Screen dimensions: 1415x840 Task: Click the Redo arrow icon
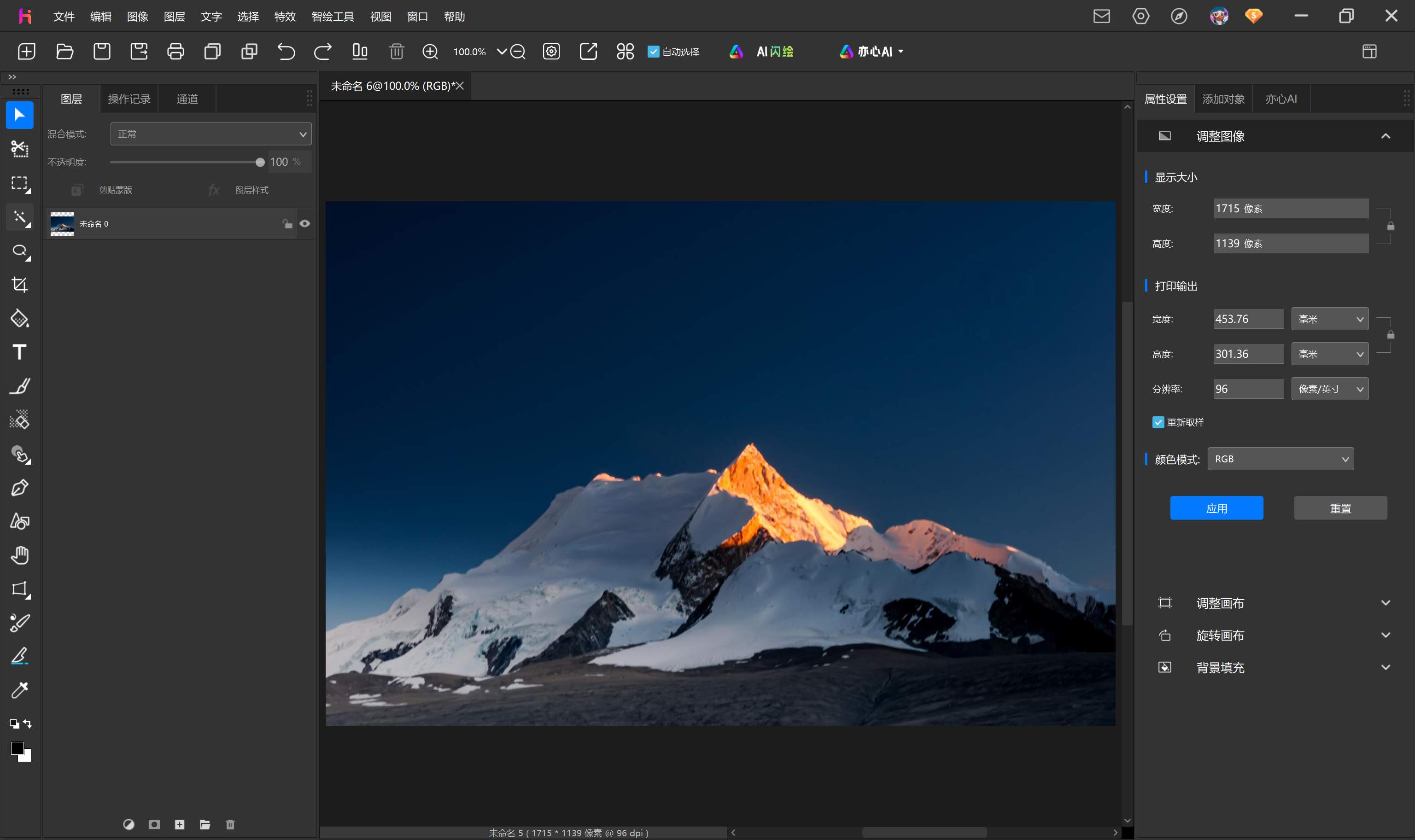(322, 52)
